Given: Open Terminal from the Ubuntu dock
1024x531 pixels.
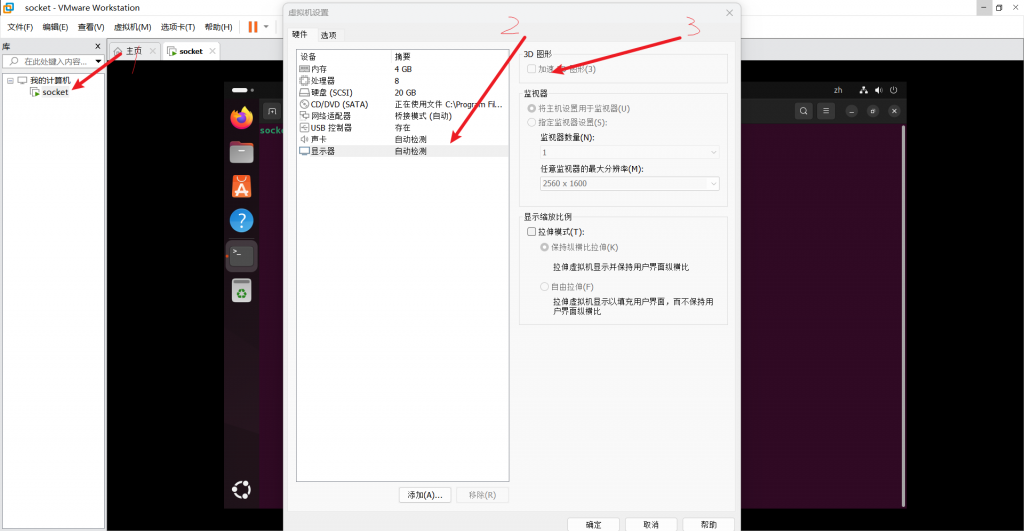Looking at the screenshot, I should pos(241,256).
